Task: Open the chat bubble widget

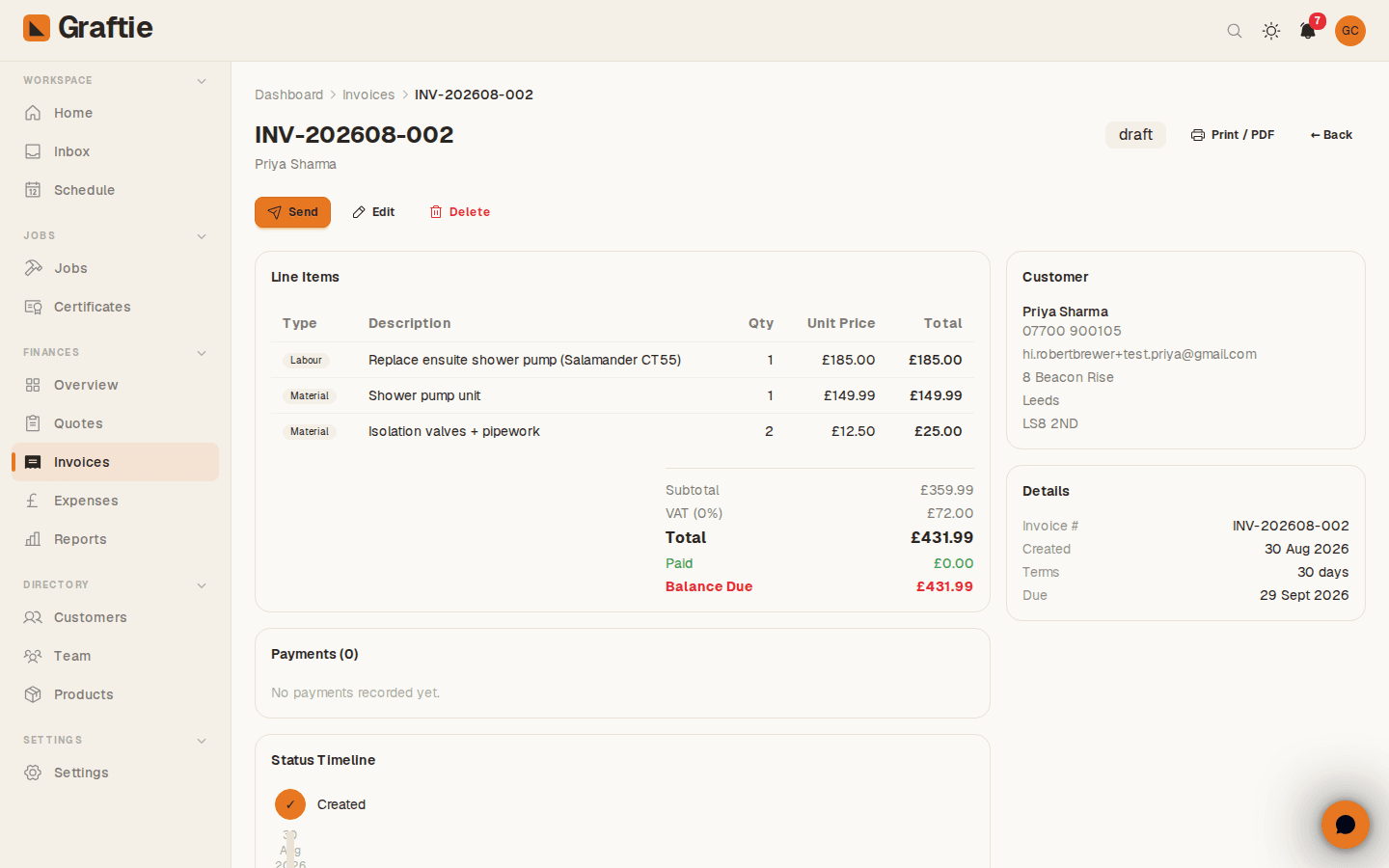Action: point(1346,825)
